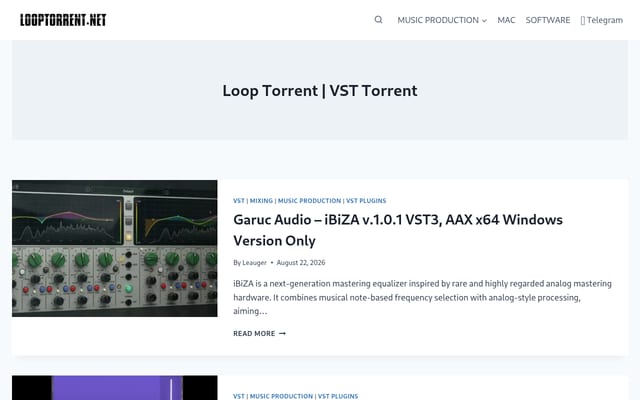Viewport: 640px width, 400px height.
Task: Open the second post's purple thumbnail
Action: [x=115, y=388]
